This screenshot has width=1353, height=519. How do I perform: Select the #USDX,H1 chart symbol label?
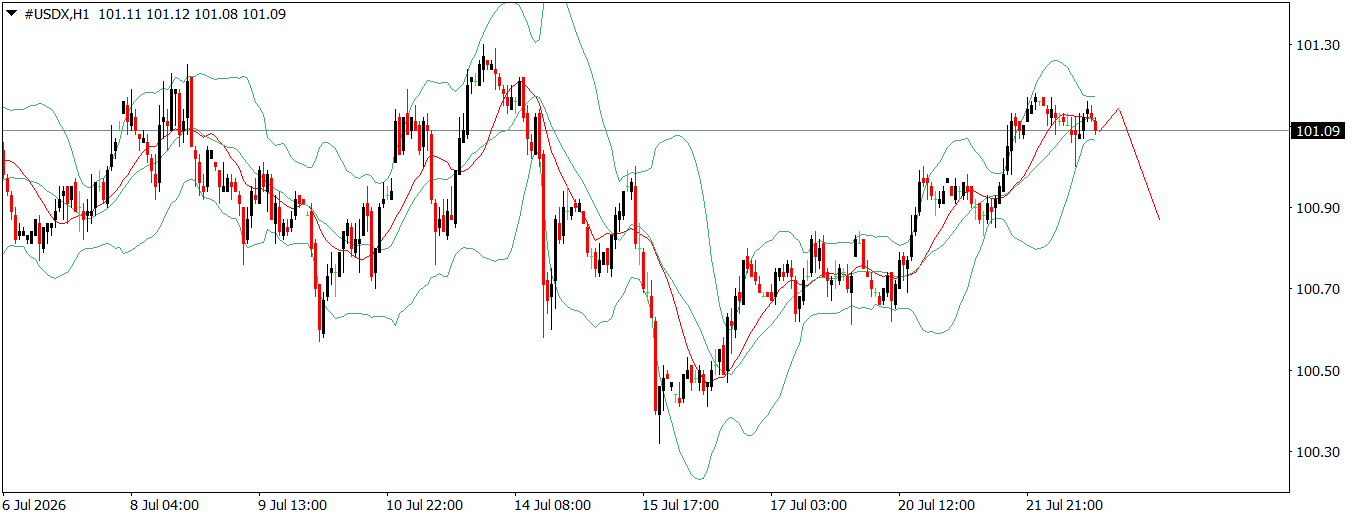pos(58,14)
